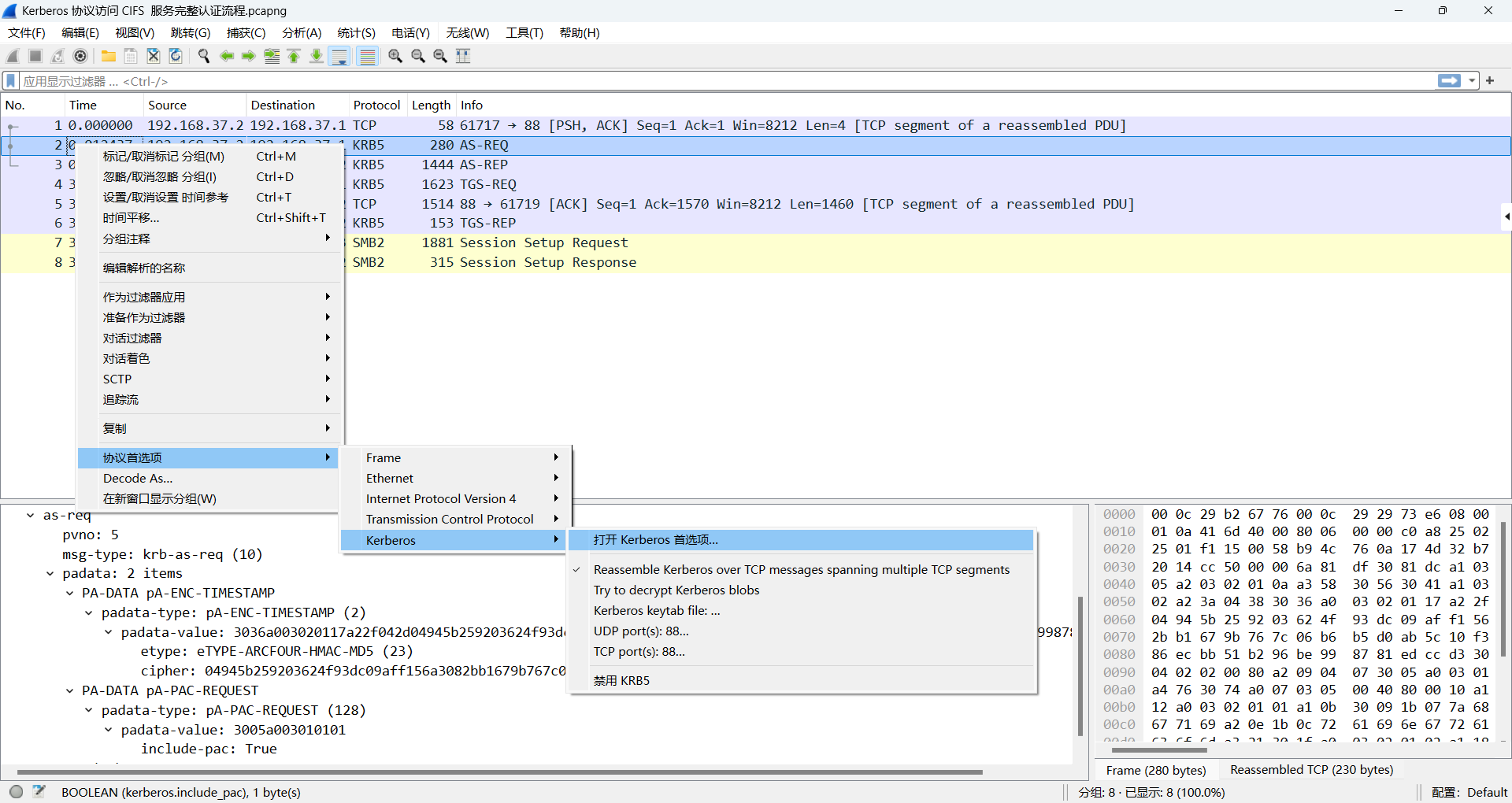The height and width of the screenshot is (803, 1512).
Task: Collapse padata-value: 3005a003010101 node
Action: click(x=109, y=731)
